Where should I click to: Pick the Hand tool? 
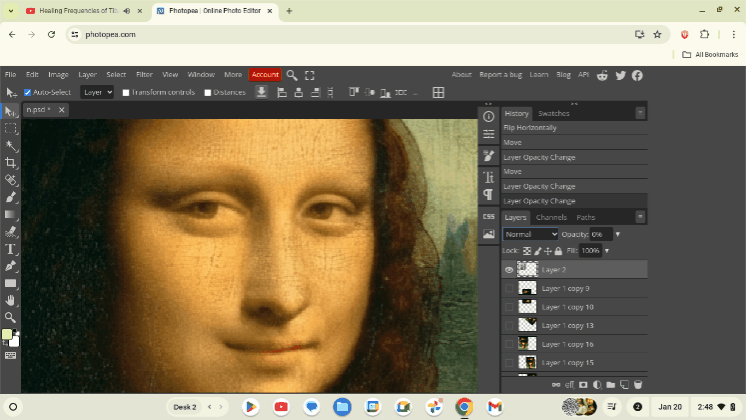11,300
